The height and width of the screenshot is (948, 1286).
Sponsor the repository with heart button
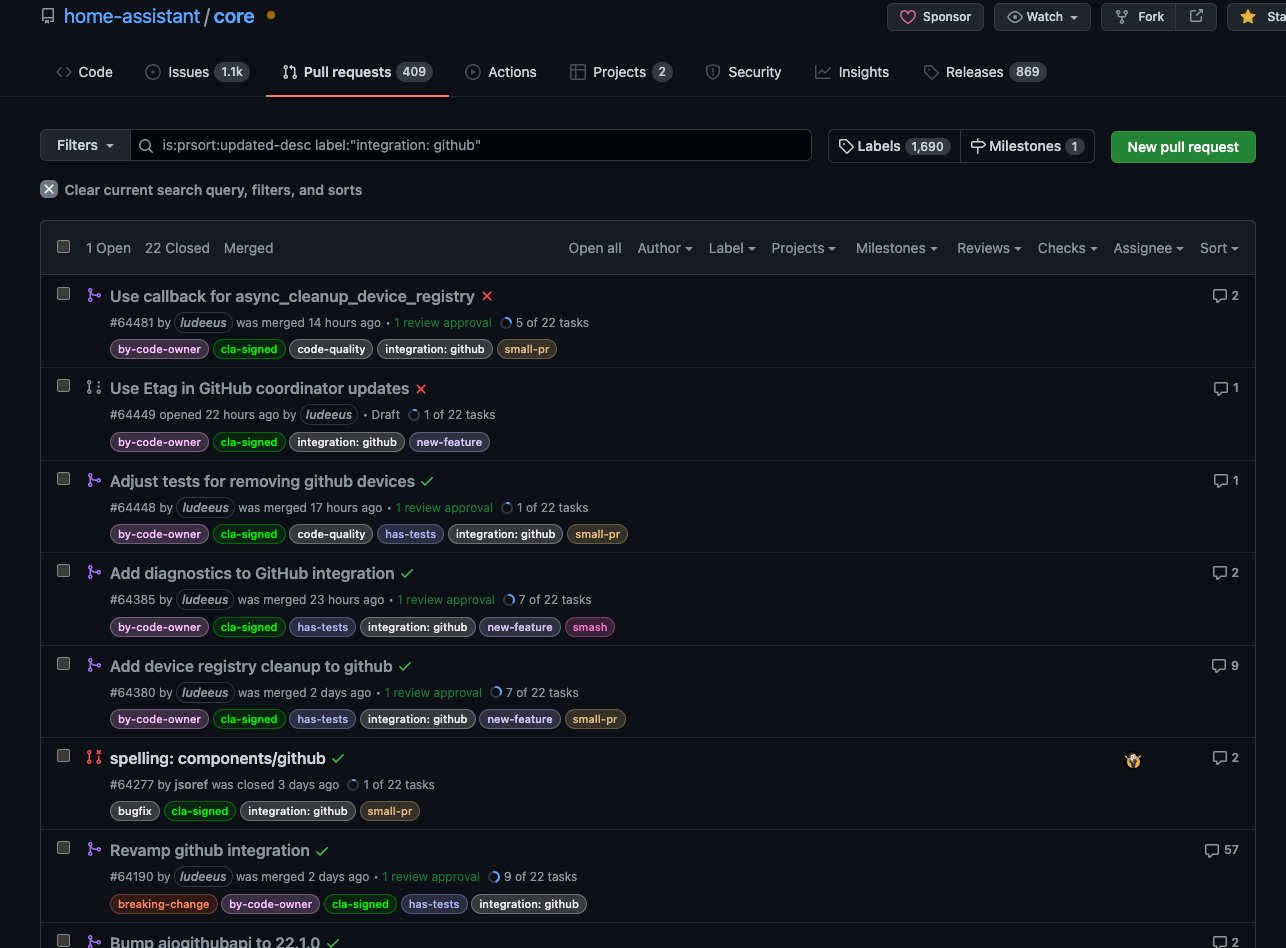935,17
